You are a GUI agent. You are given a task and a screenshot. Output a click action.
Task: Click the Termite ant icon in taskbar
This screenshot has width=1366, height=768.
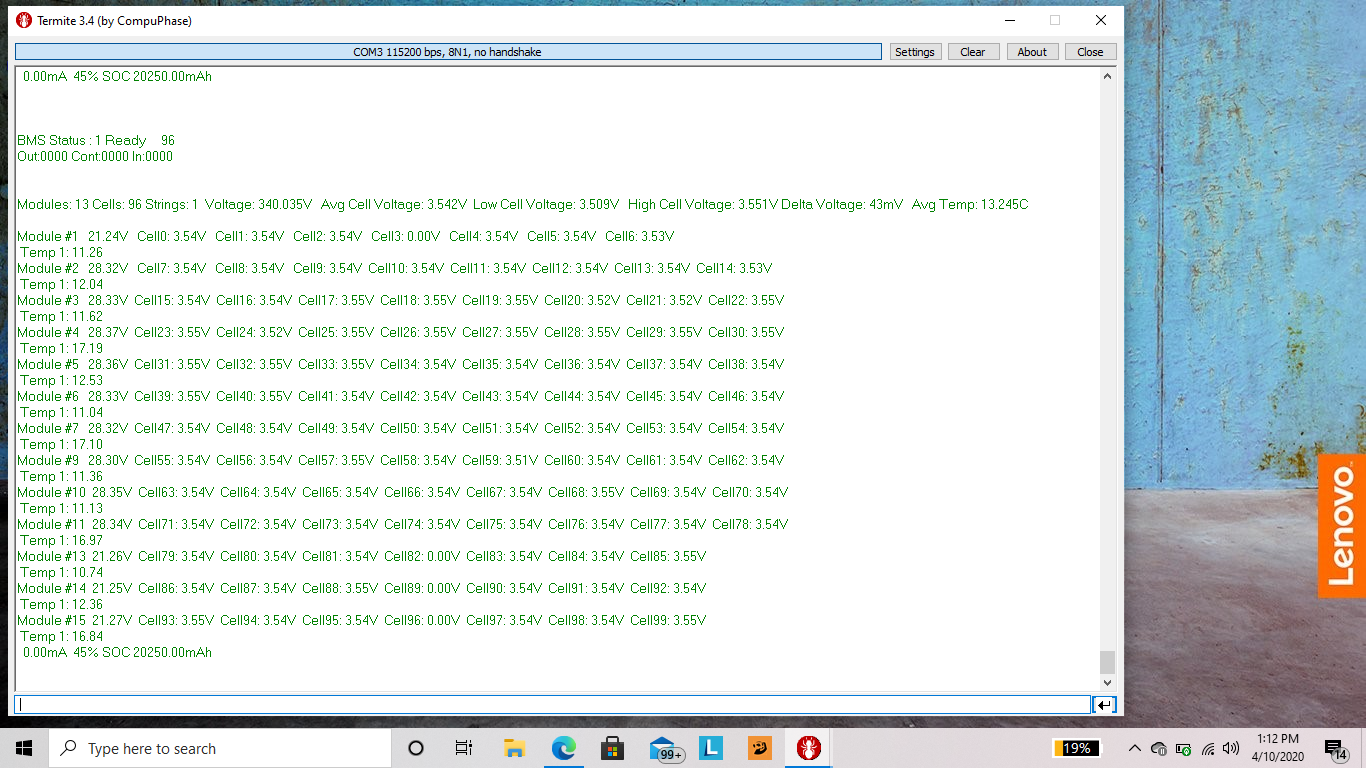pyautogui.click(x=808, y=748)
